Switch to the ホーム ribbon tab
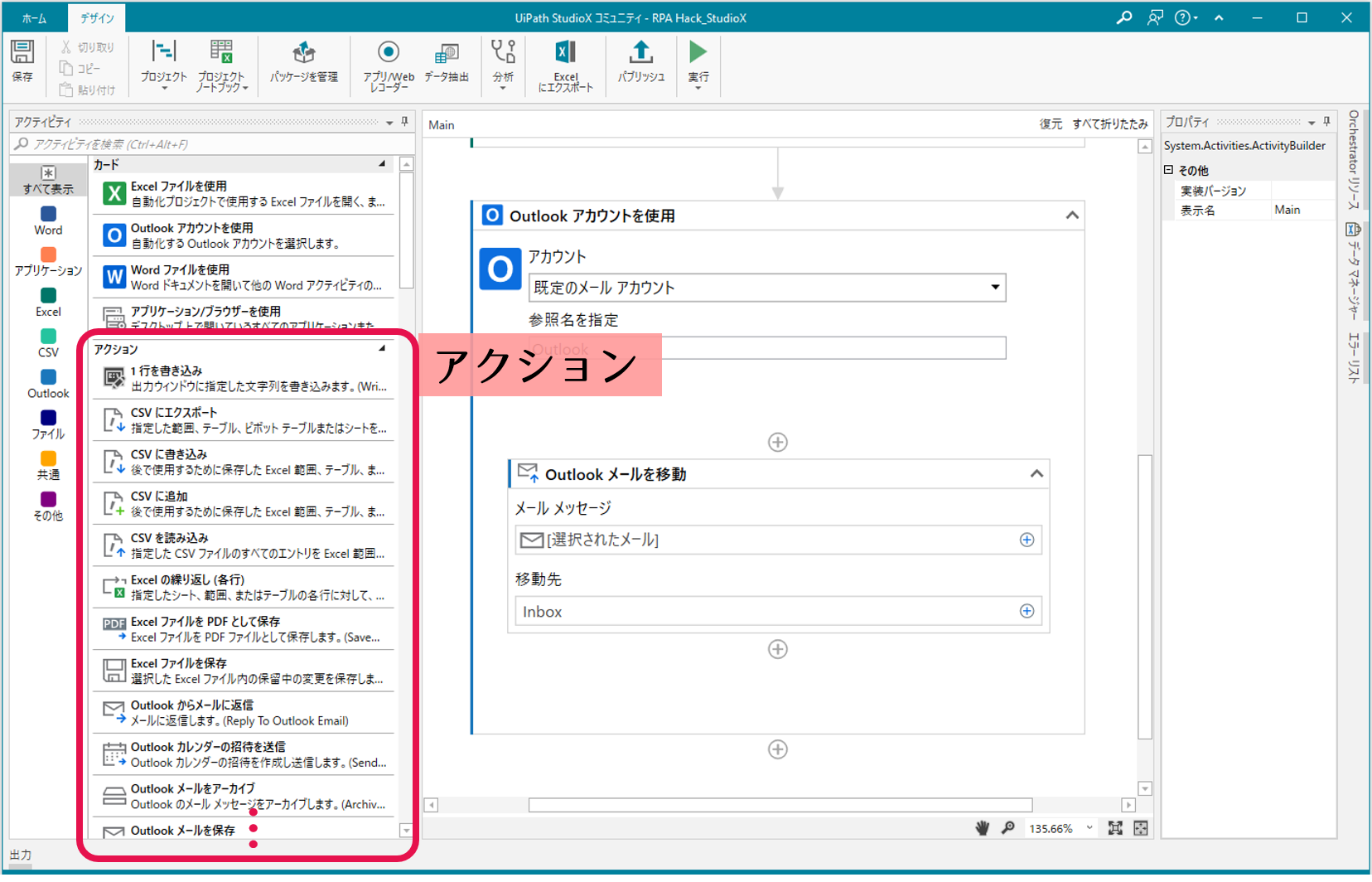Screen dimensions: 1372x882 [x=34, y=17]
